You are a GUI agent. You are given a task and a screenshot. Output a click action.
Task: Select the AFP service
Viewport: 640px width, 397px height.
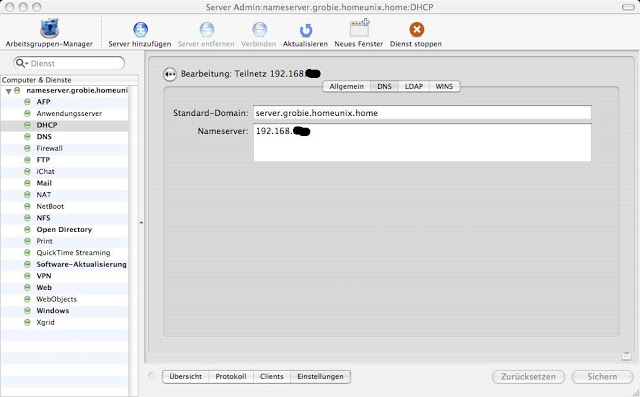point(43,102)
